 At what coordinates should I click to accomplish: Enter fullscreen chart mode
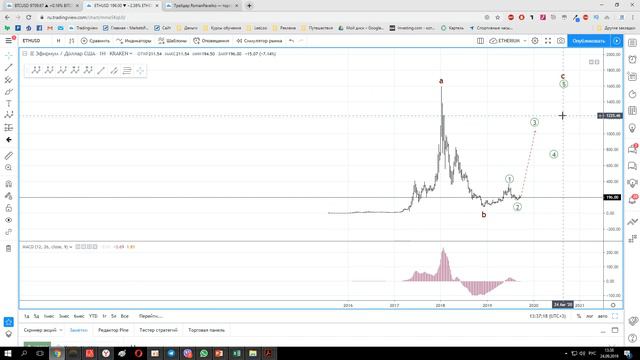click(x=548, y=41)
